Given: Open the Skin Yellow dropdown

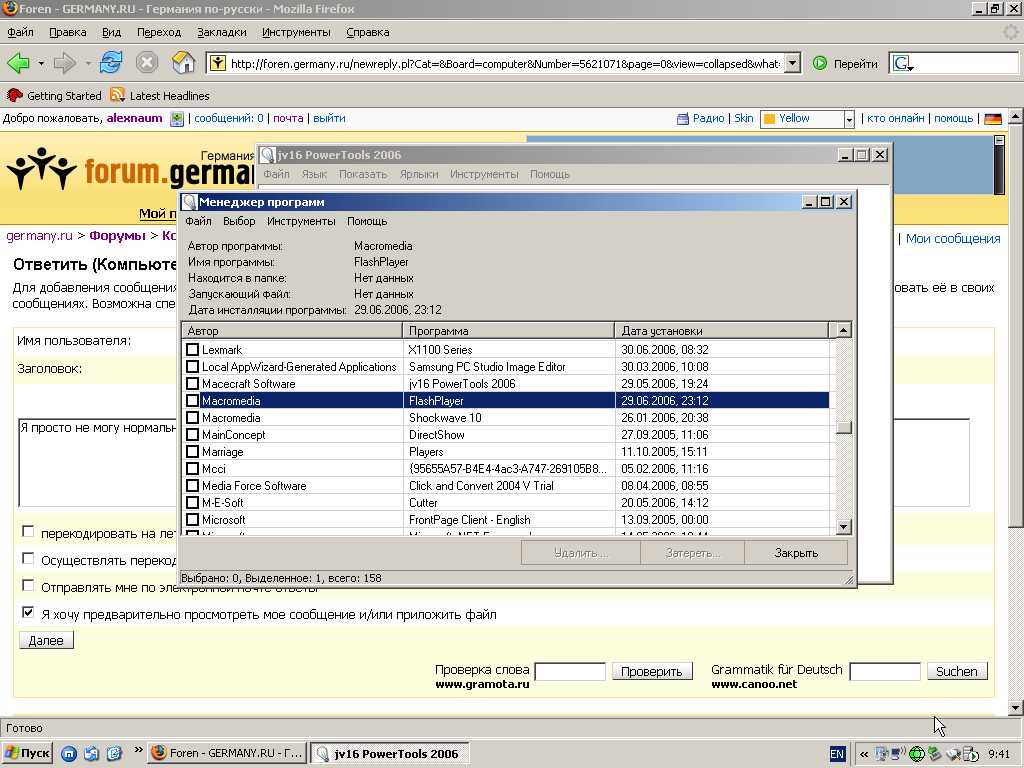Looking at the screenshot, I should [848, 120].
